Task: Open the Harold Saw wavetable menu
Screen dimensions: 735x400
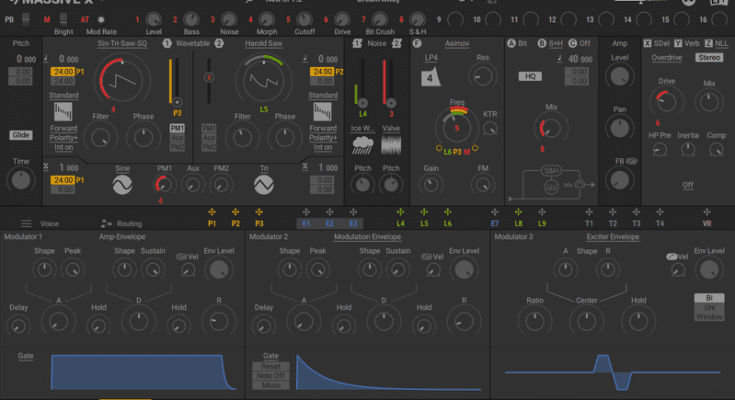Action: (264, 44)
